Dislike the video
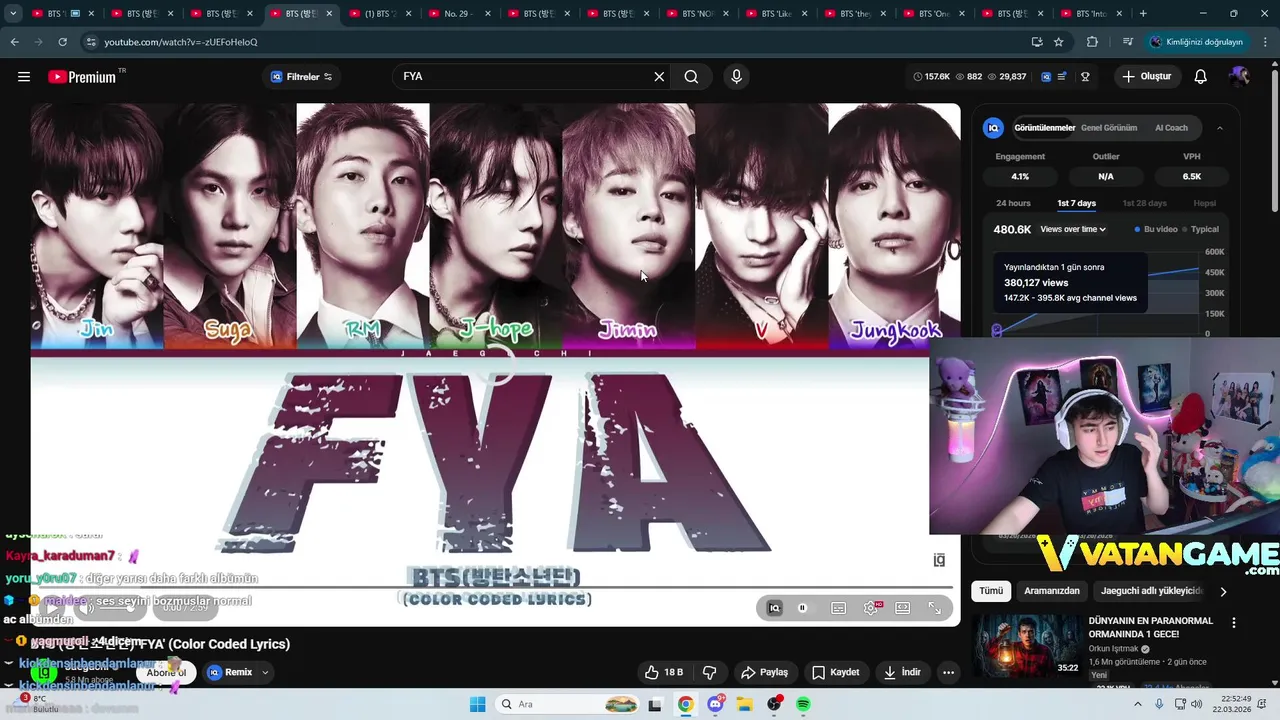1280x720 pixels. (x=709, y=672)
